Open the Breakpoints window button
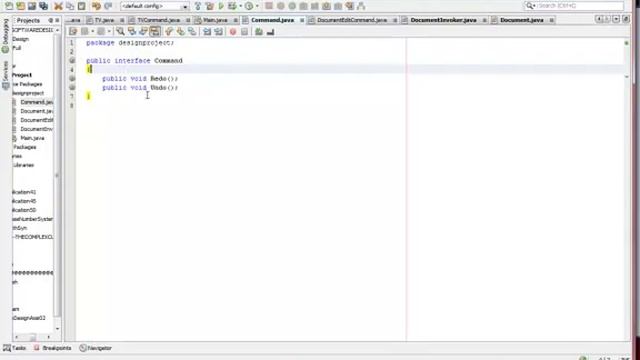This screenshot has width=640, height=360. point(53,348)
